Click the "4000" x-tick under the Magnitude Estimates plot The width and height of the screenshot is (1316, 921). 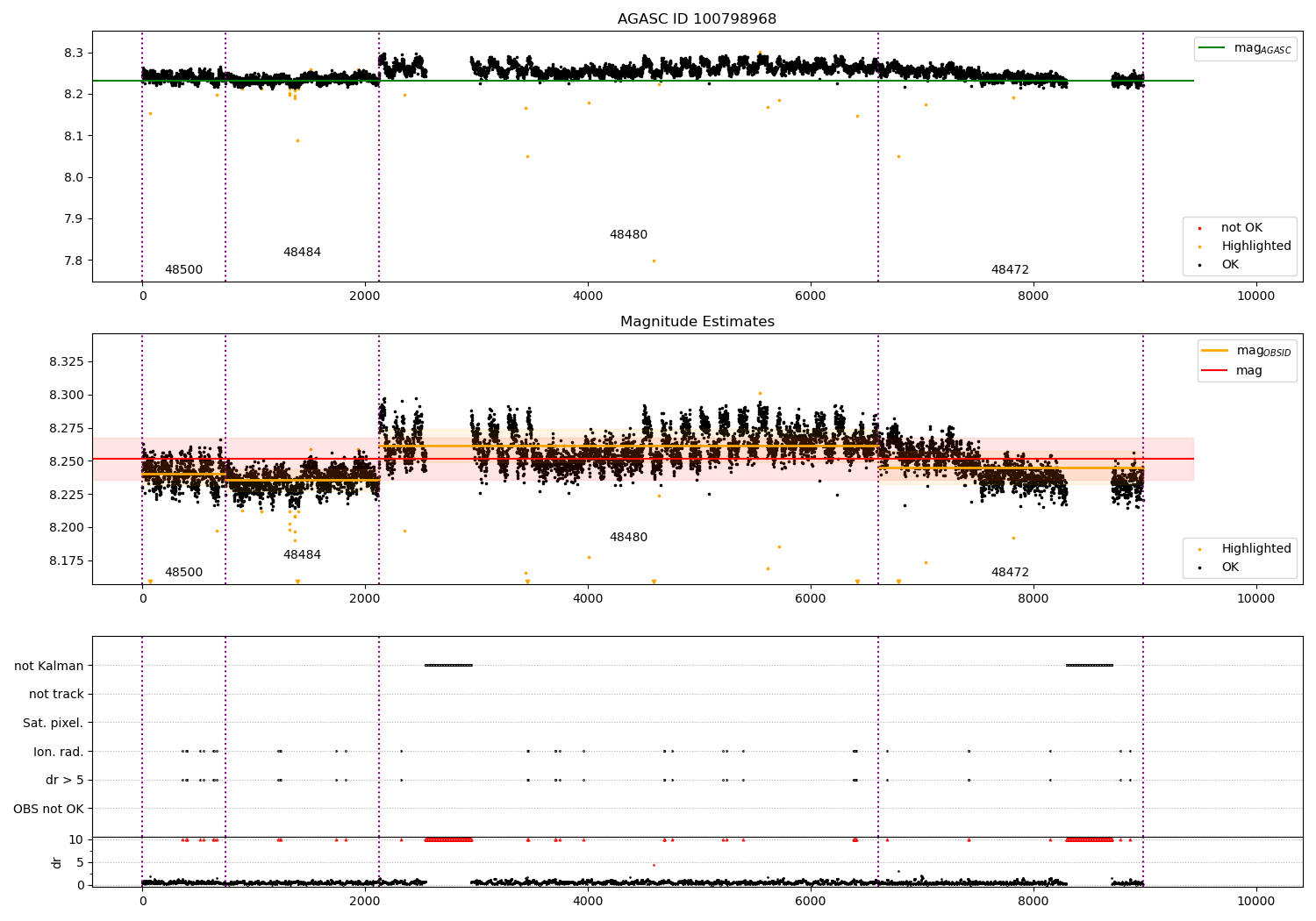click(x=588, y=598)
